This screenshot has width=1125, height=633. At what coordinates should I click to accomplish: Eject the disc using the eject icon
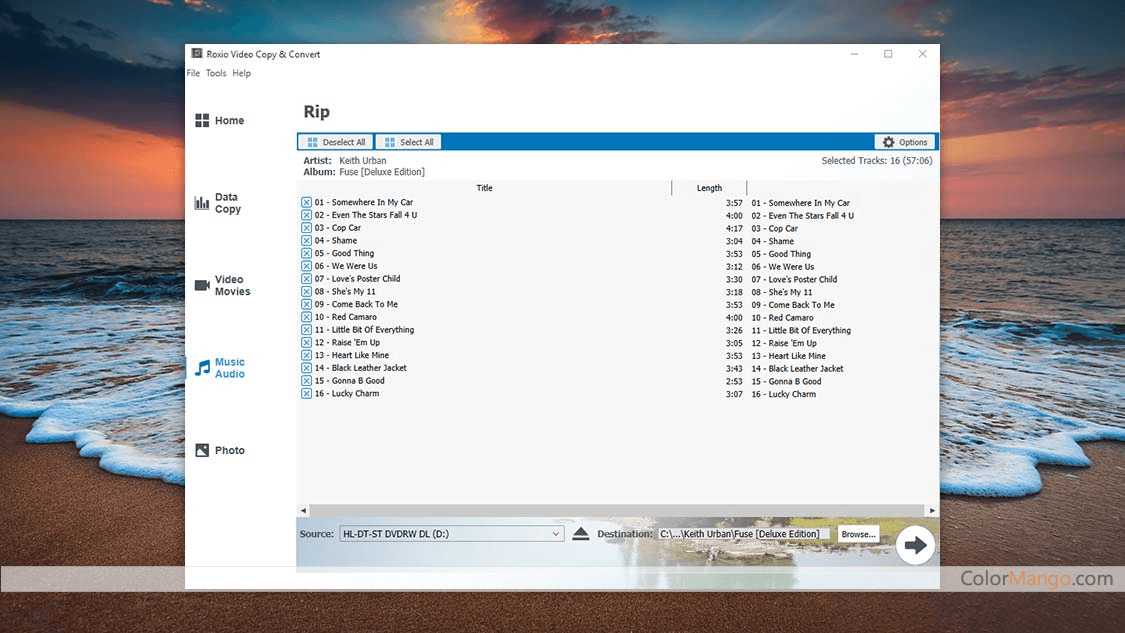coord(581,533)
